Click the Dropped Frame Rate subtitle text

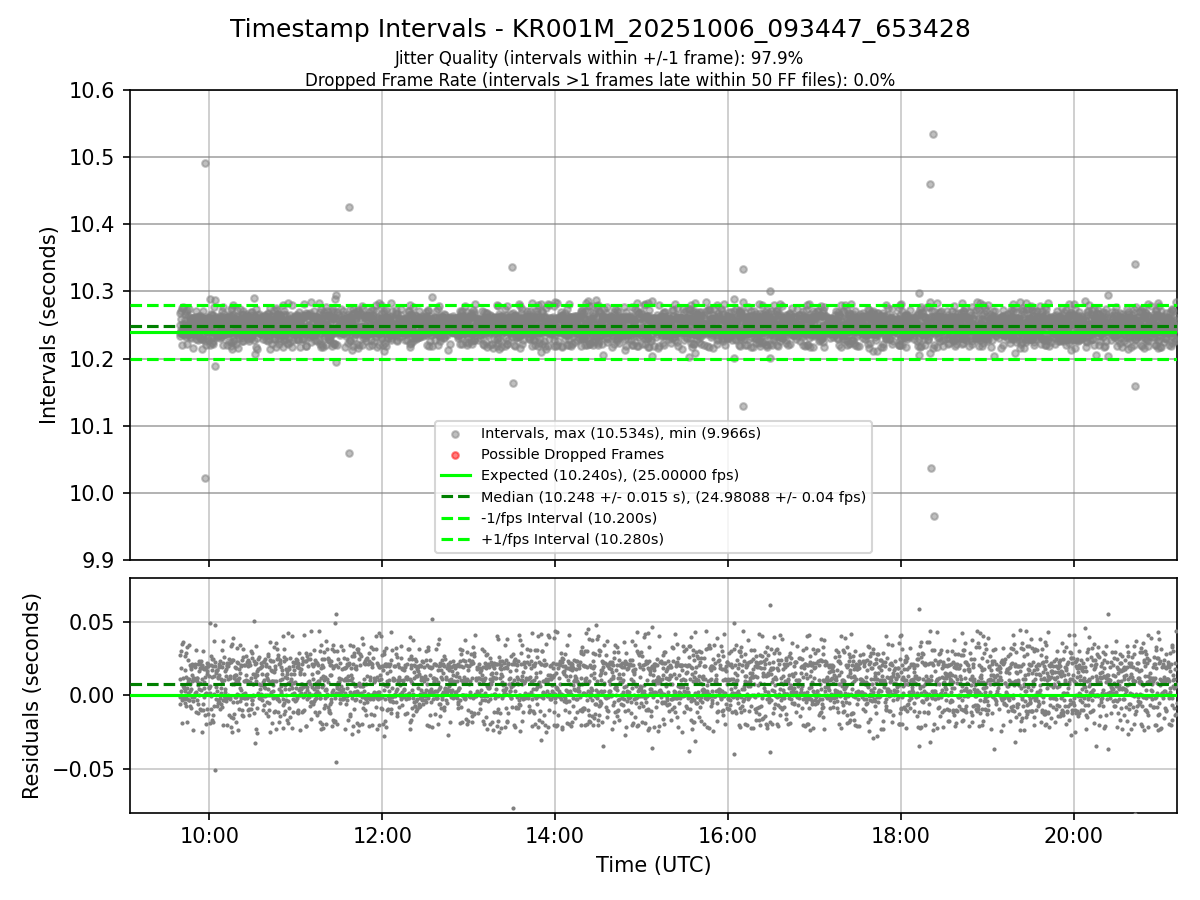[599, 80]
